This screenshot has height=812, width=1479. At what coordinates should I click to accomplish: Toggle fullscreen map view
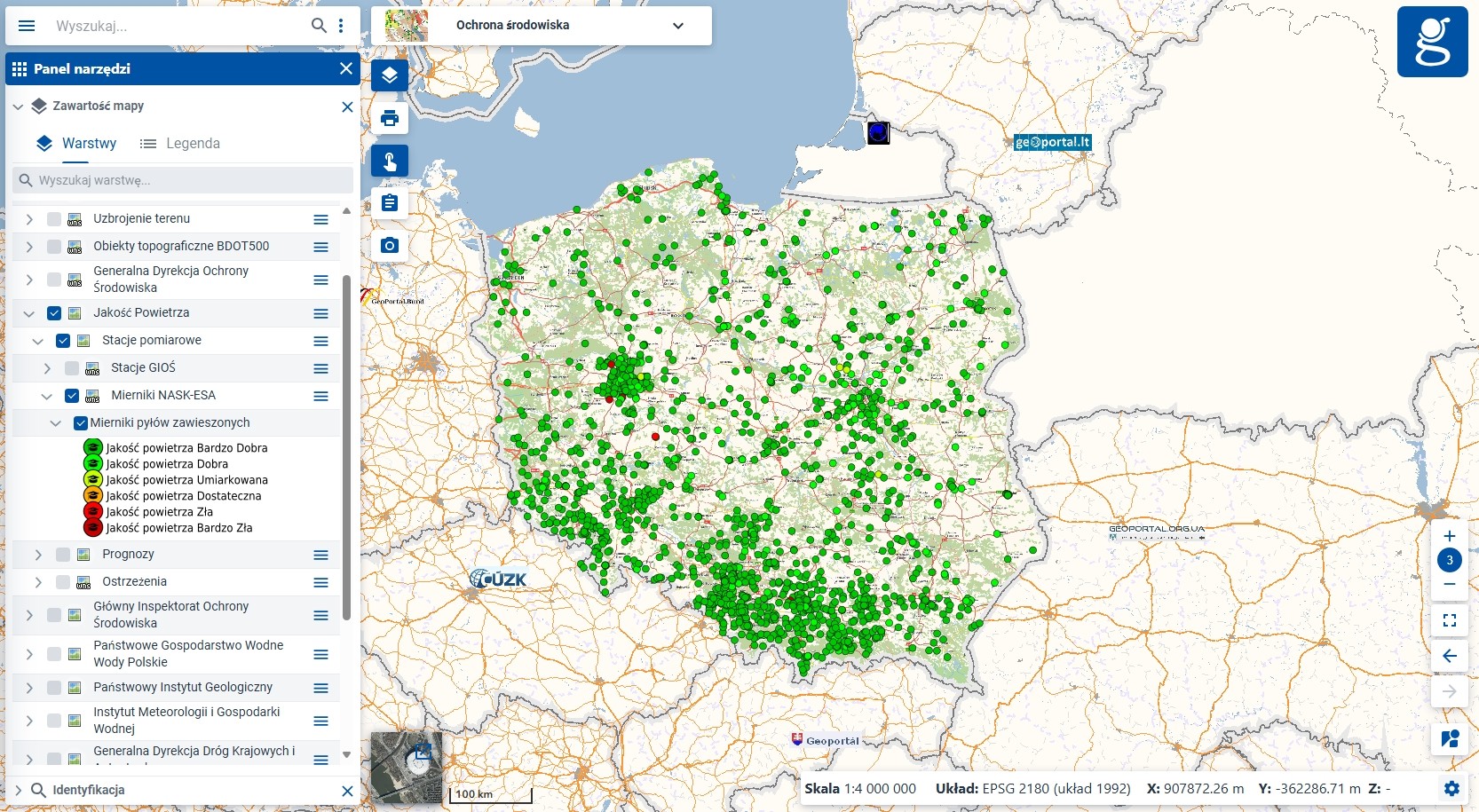coord(1450,621)
